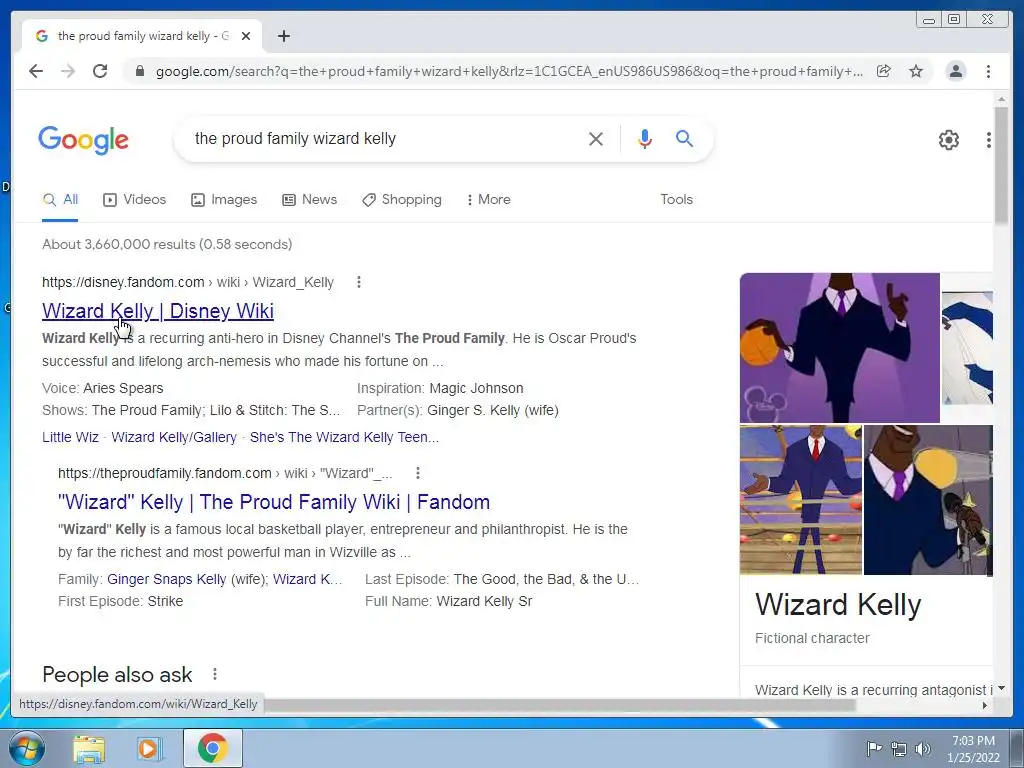Open Google quick settings gear

[948, 139]
